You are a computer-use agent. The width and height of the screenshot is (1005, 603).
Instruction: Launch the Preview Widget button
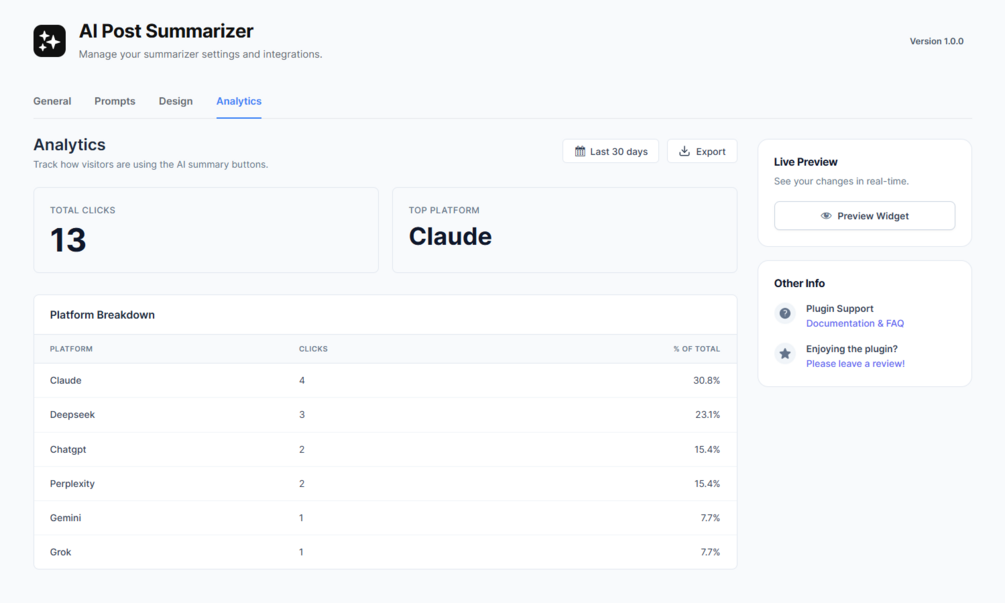click(864, 216)
